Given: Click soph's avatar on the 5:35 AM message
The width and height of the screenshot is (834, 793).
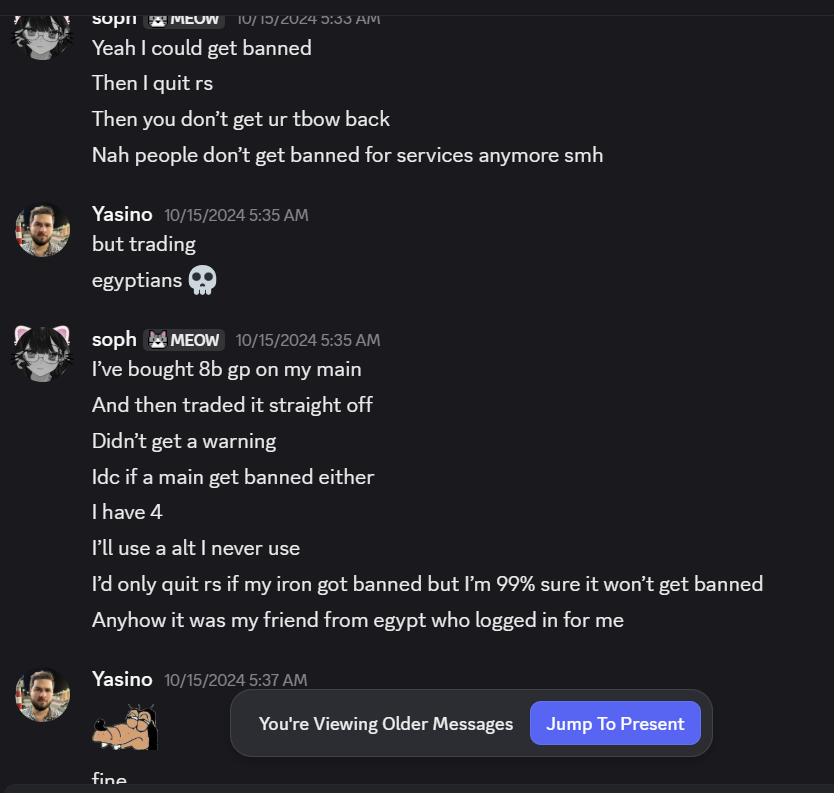Looking at the screenshot, I should (43, 354).
